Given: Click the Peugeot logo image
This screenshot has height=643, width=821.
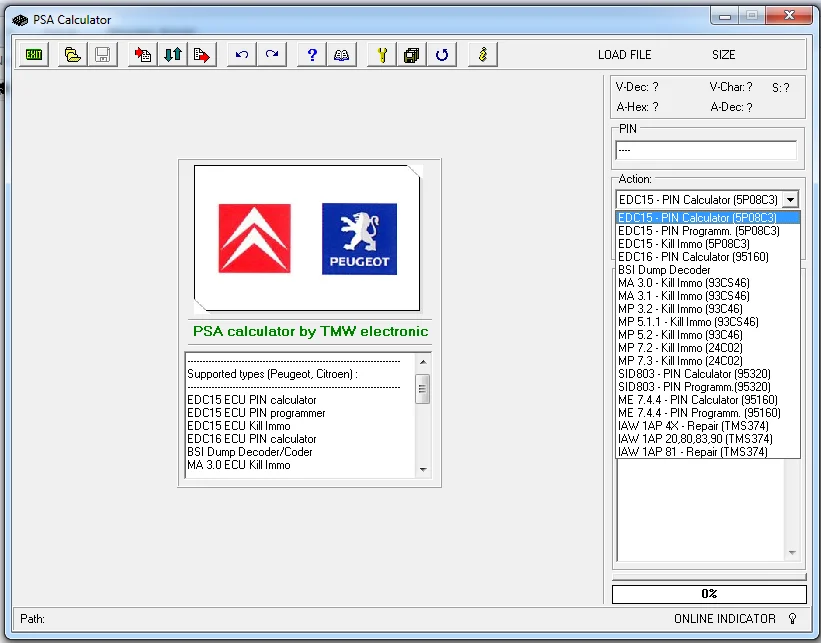Looking at the screenshot, I should click(359, 239).
